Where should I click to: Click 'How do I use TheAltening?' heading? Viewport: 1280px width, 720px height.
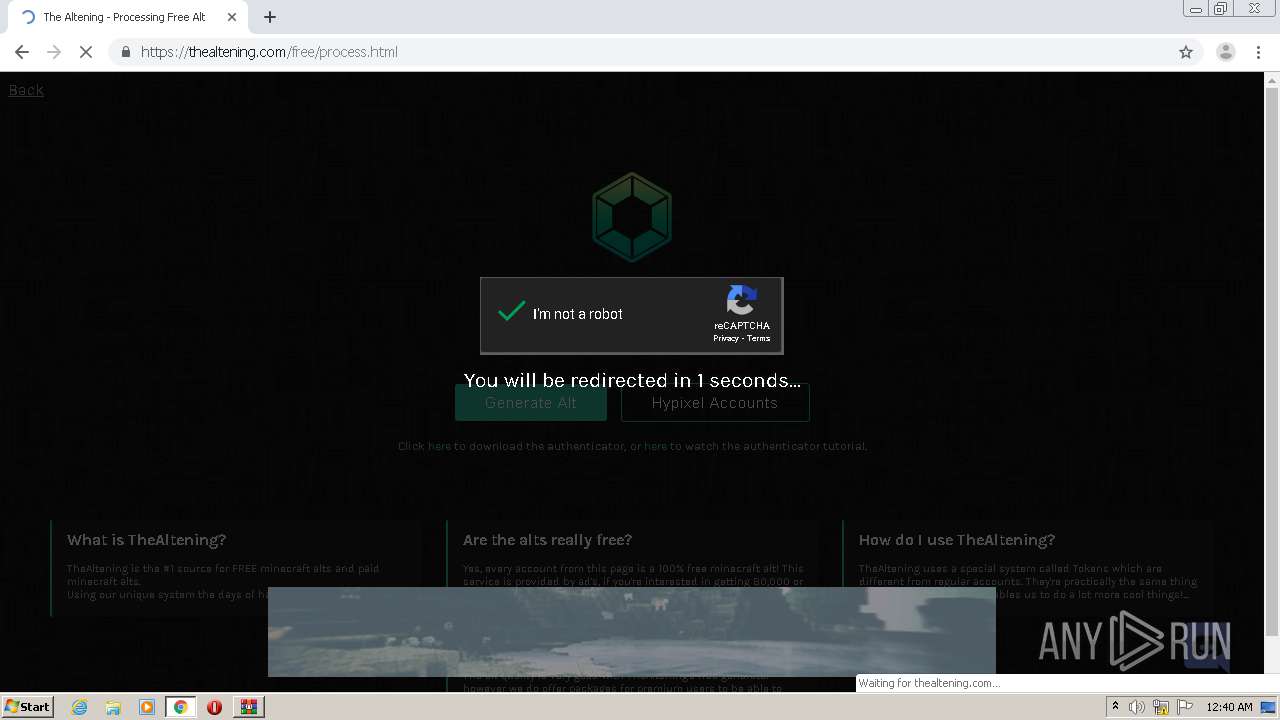tap(957, 540)
